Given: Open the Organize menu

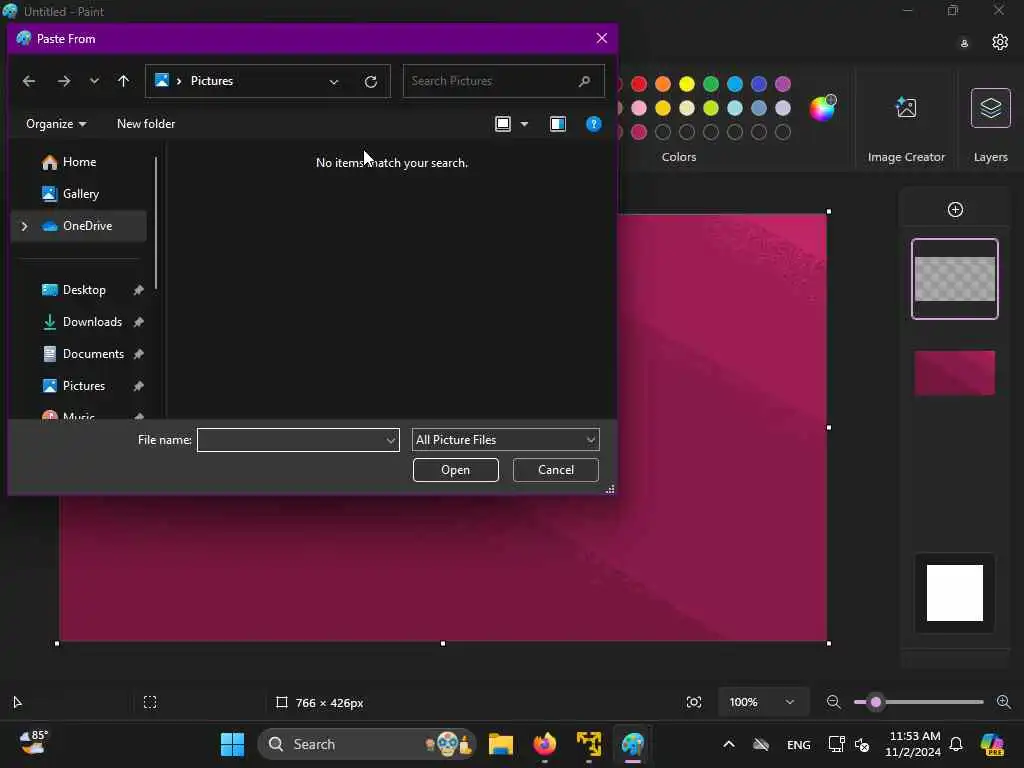Looking at the screenshot, I should pos(56,123).
